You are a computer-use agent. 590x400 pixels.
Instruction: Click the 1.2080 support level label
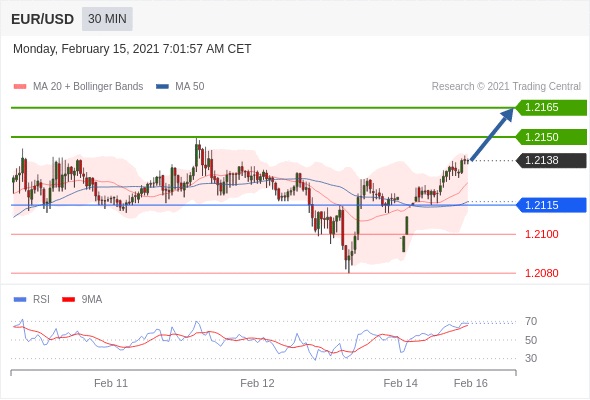tap(542, 273)
